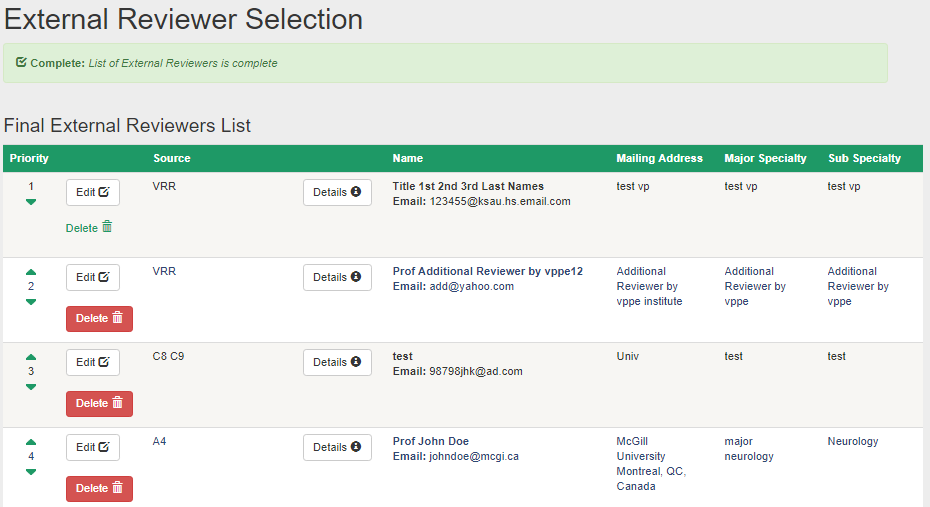The image size is (930, 507).
Task: Edit the Title 1st 2nd 3rd reviewer
Action: click(93, 192)
